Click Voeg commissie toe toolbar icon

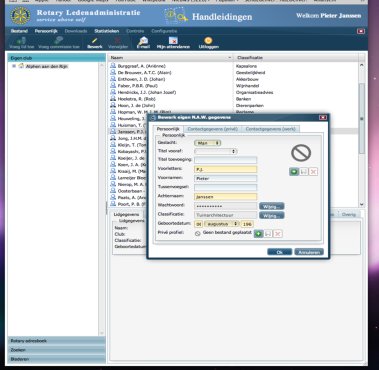[x=59, y=43]
